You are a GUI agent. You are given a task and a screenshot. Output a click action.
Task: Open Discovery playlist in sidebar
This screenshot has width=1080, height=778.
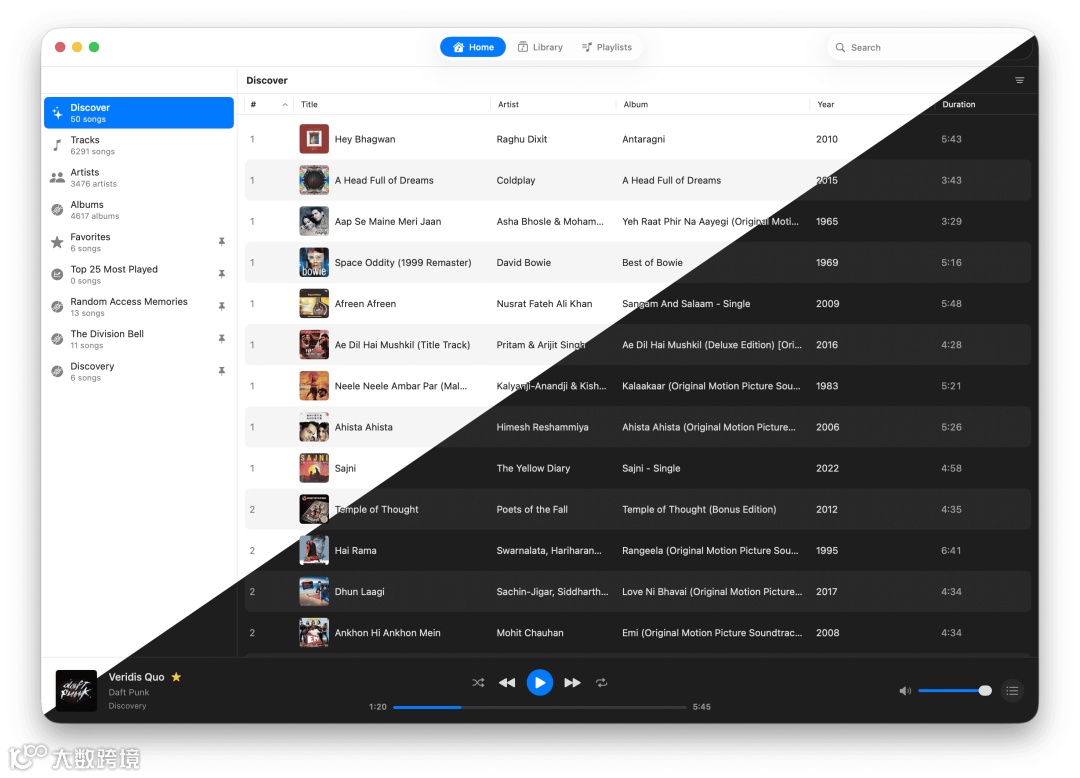tap(138, 371)
